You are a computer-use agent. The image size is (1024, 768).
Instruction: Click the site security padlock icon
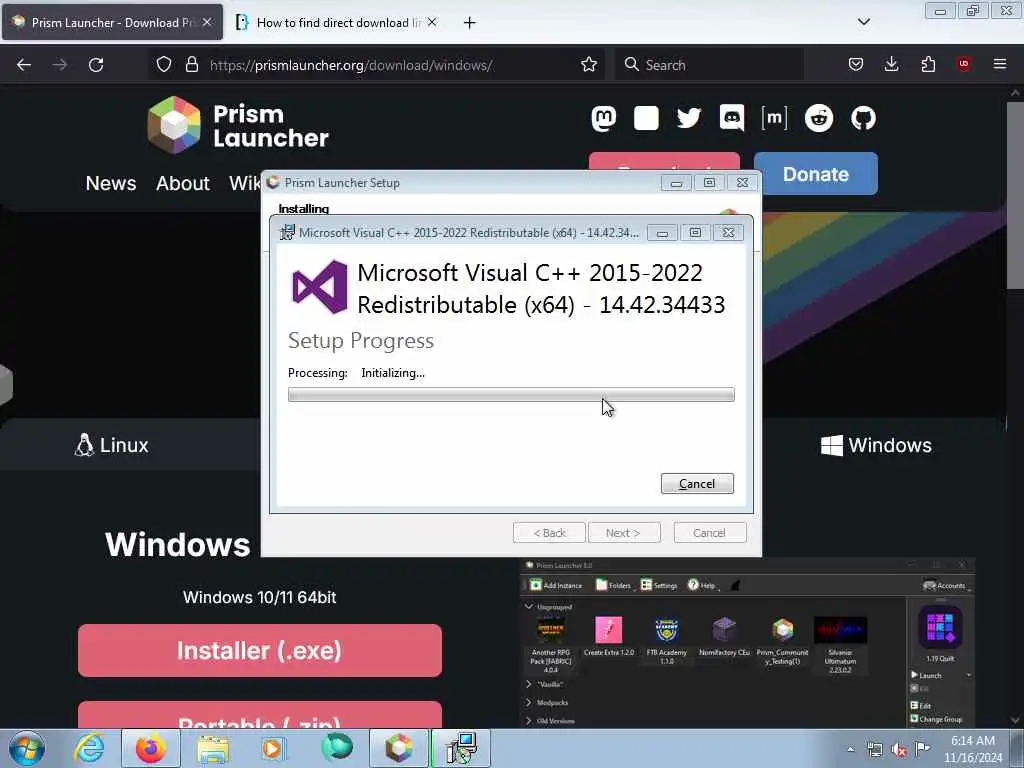[191, 65]
